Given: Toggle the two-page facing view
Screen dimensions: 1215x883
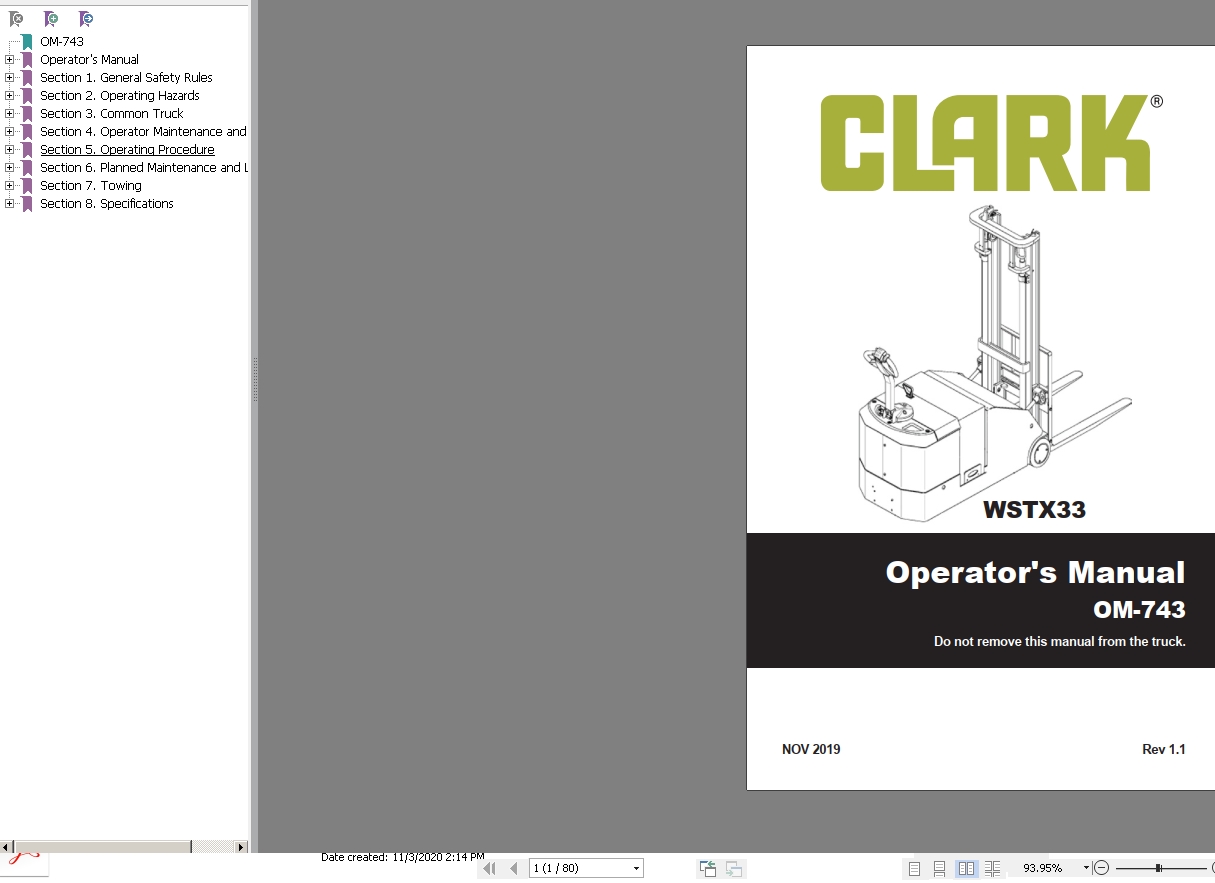Looking at the screenshot, I should [x=966, y=869].
